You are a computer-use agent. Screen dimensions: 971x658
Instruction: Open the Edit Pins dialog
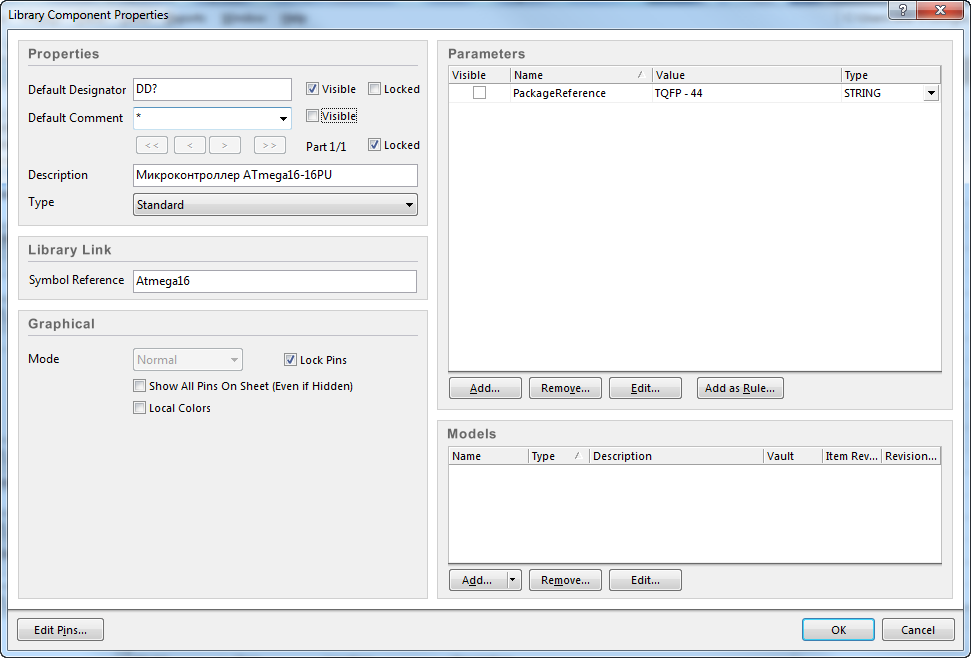coord(60,630)
